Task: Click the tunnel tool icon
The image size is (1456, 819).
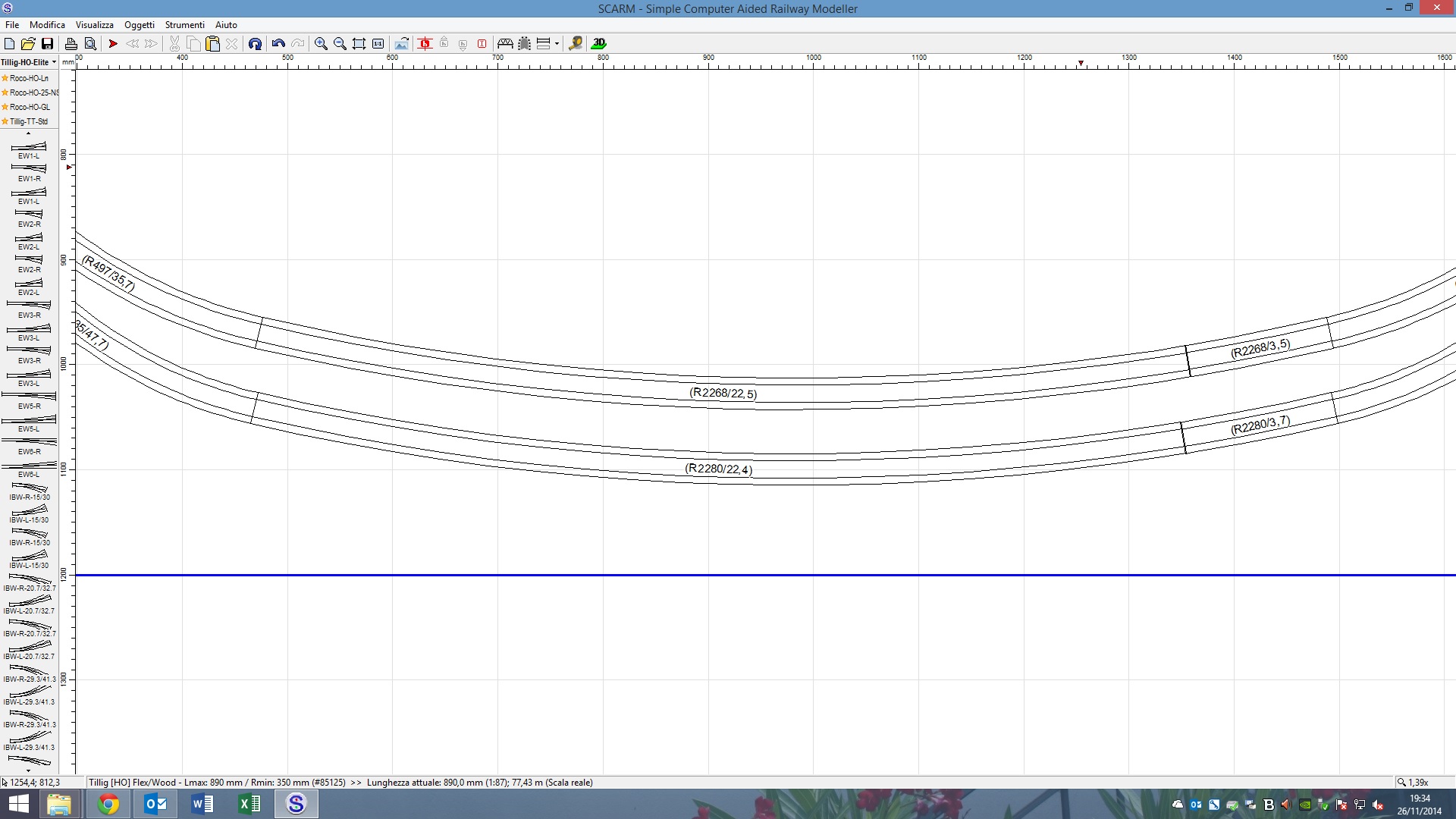Action: pyautogui.click(x=524, y=44)
